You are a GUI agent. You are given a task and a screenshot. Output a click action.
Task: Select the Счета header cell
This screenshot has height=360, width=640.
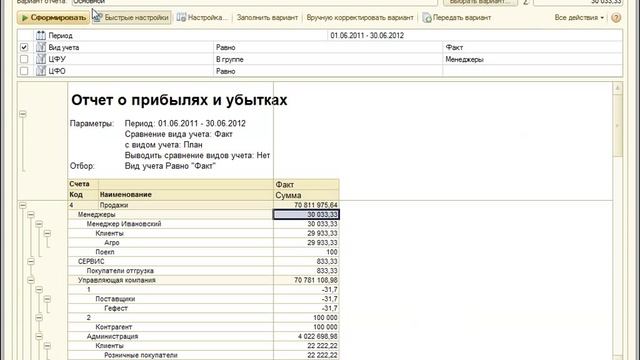(83, 184)
